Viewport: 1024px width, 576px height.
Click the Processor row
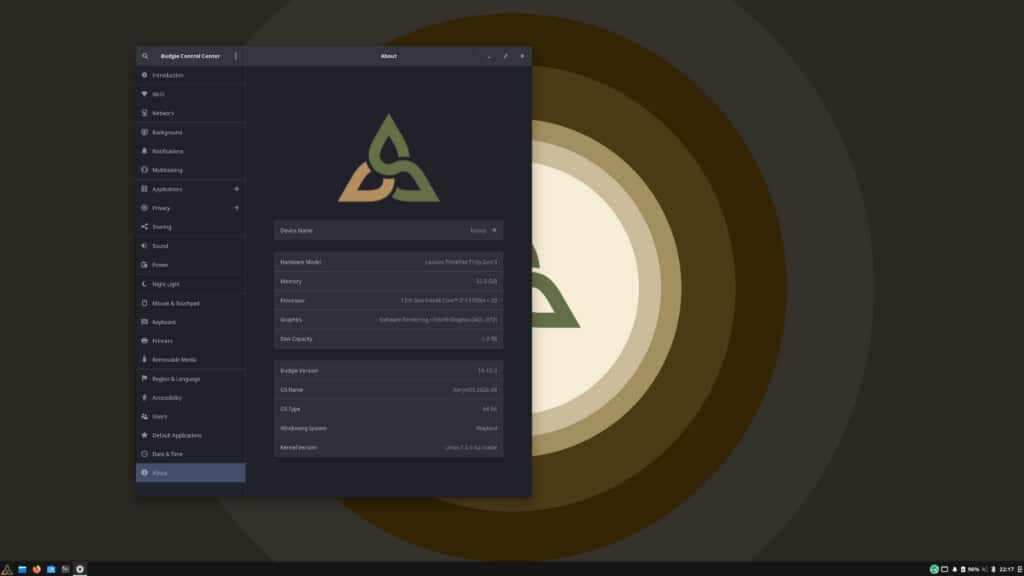[x=389, y=300]
